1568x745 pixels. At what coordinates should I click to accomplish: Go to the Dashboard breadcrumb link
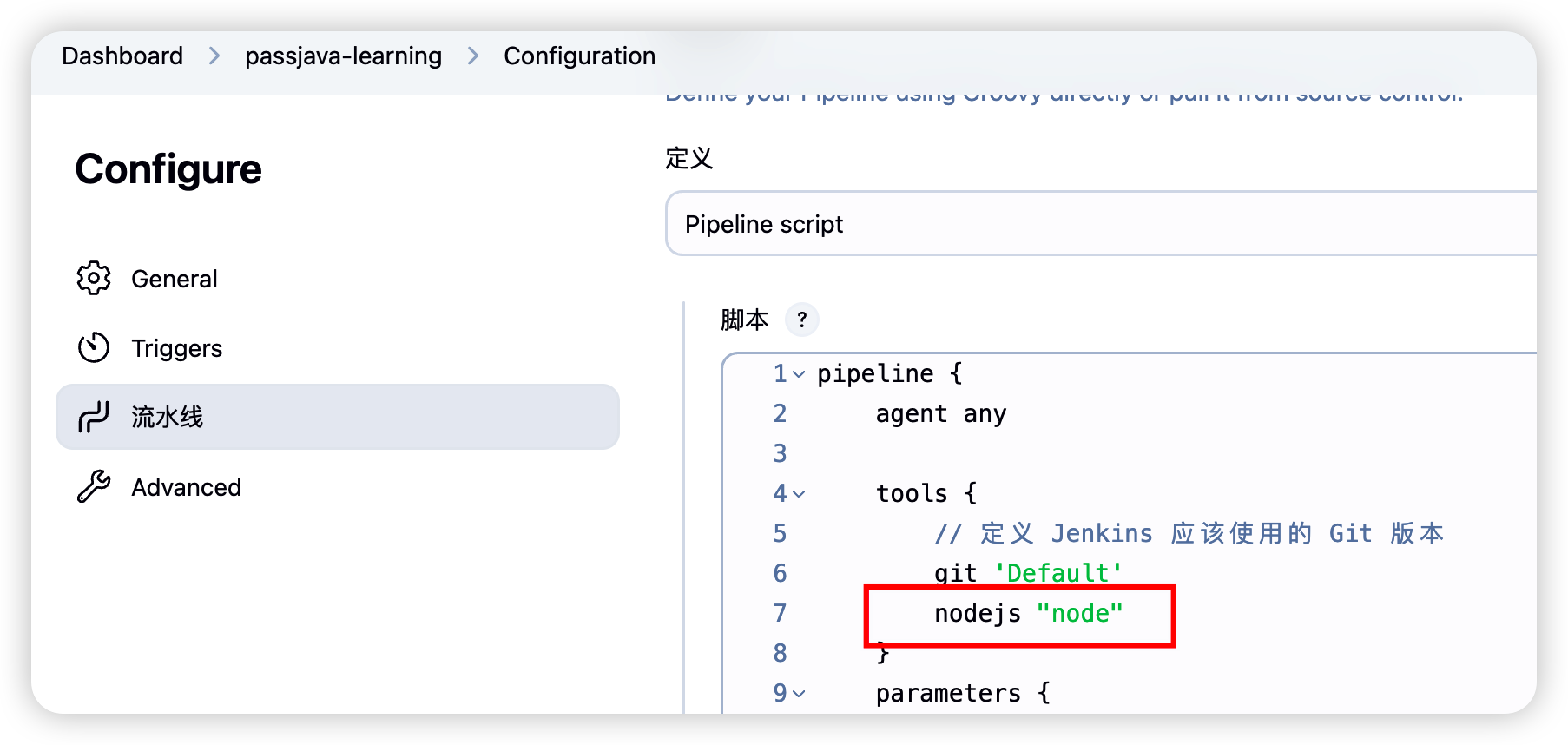[x=122, y=56]
